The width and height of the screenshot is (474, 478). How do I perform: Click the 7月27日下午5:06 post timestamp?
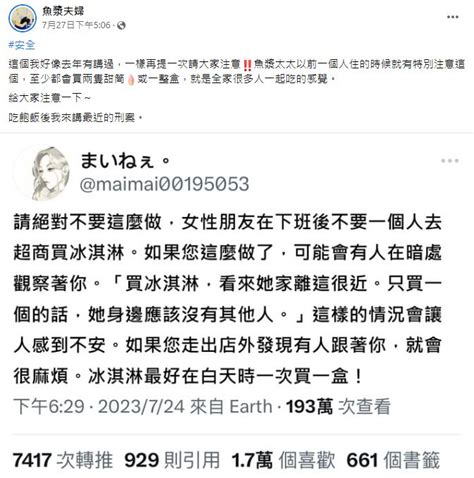(76, 25)
